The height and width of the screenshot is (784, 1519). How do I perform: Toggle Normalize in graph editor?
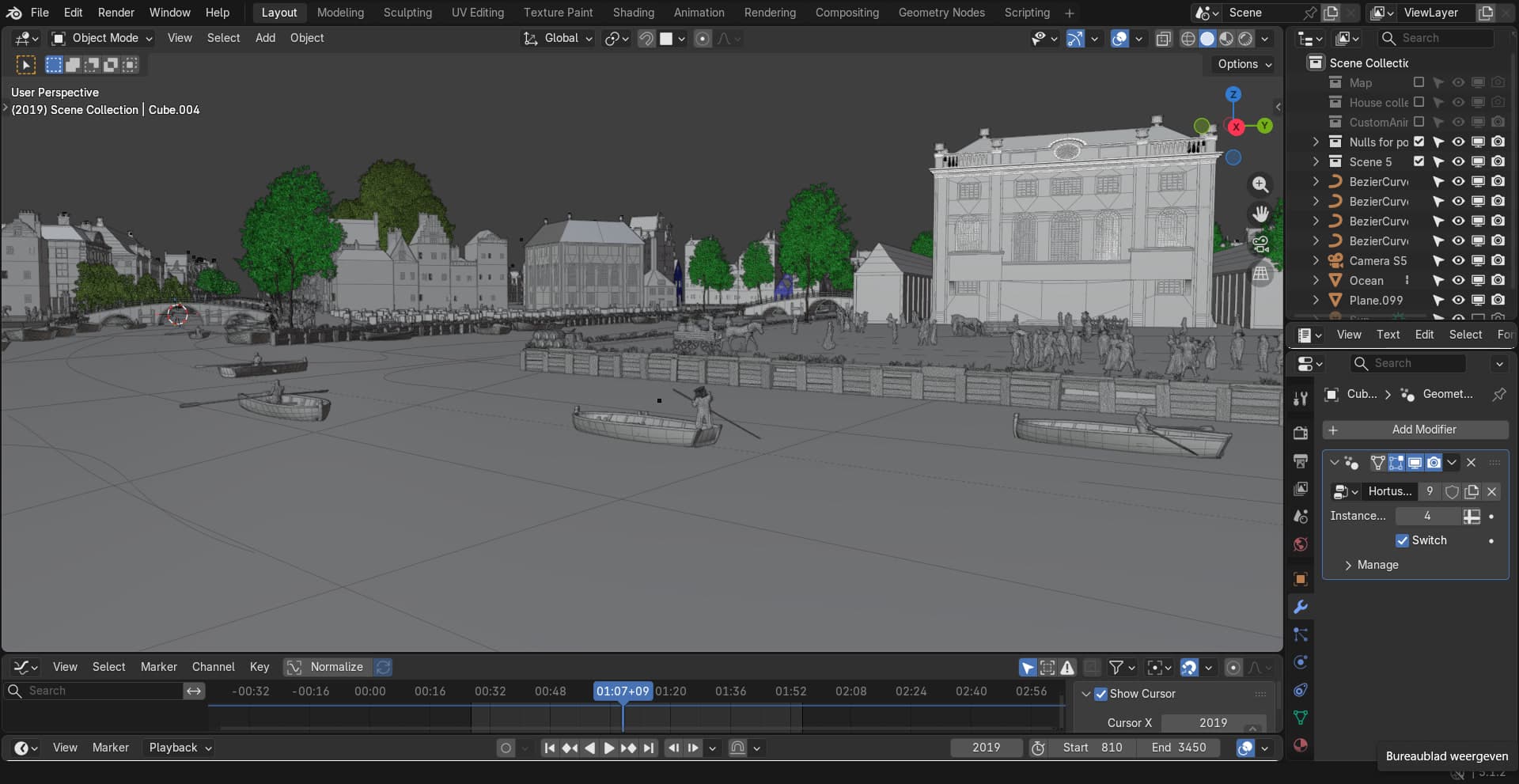[x=327, y=667]
